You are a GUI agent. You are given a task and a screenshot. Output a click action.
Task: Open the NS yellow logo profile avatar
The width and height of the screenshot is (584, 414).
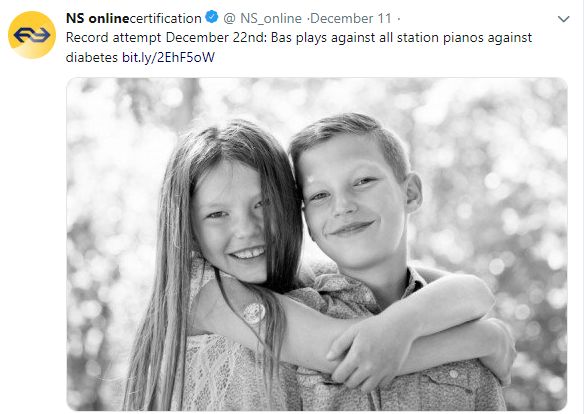click(32, 35)
